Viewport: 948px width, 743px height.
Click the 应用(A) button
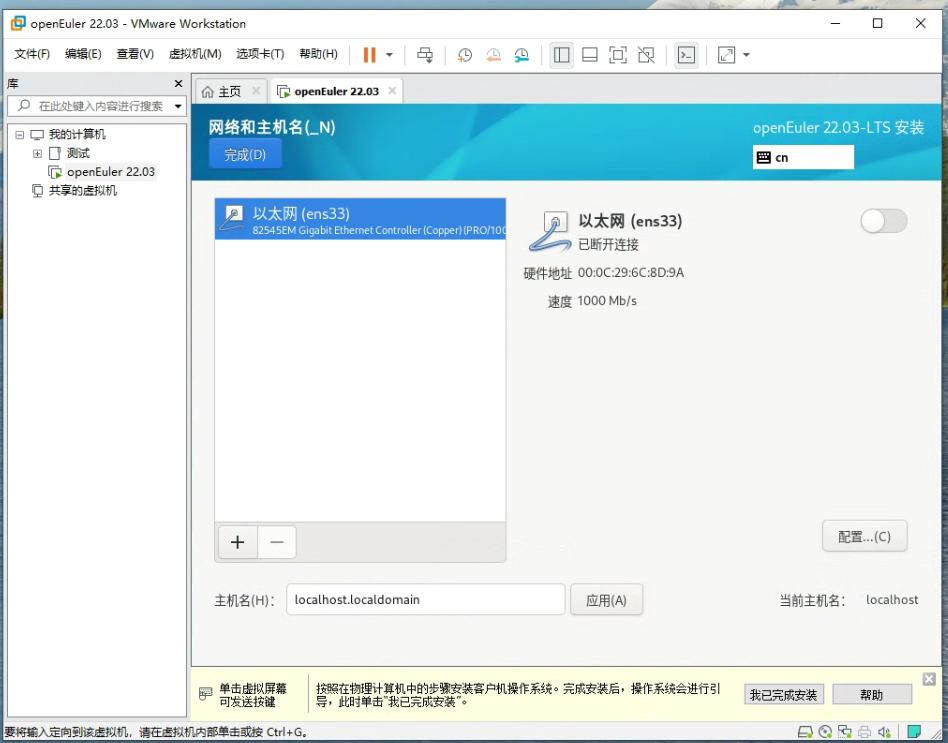[x=606, y=600]
